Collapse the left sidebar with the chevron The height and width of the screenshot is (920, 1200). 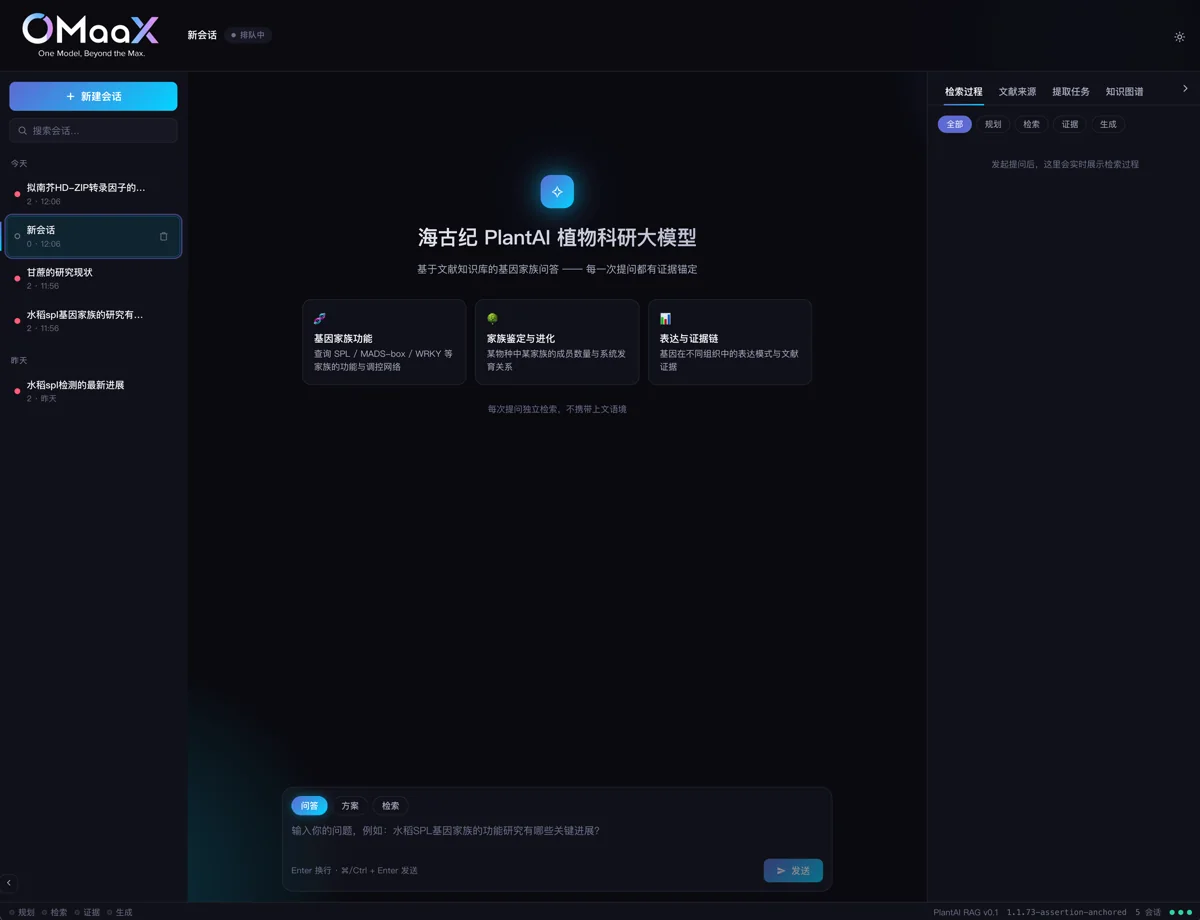pyautogui.click(x=9, y=883)
